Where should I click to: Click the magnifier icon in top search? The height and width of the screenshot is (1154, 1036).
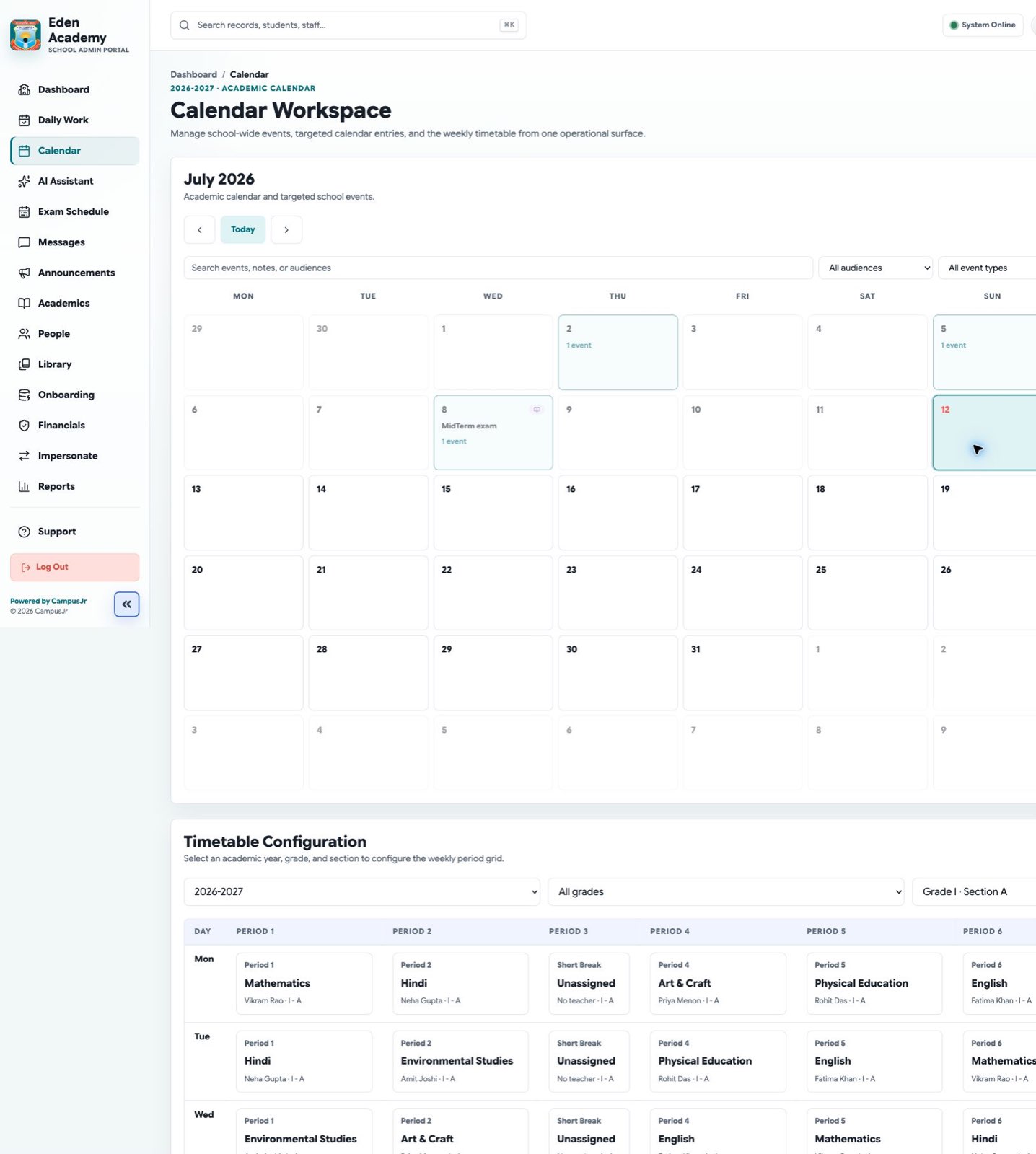click(184, 25)
